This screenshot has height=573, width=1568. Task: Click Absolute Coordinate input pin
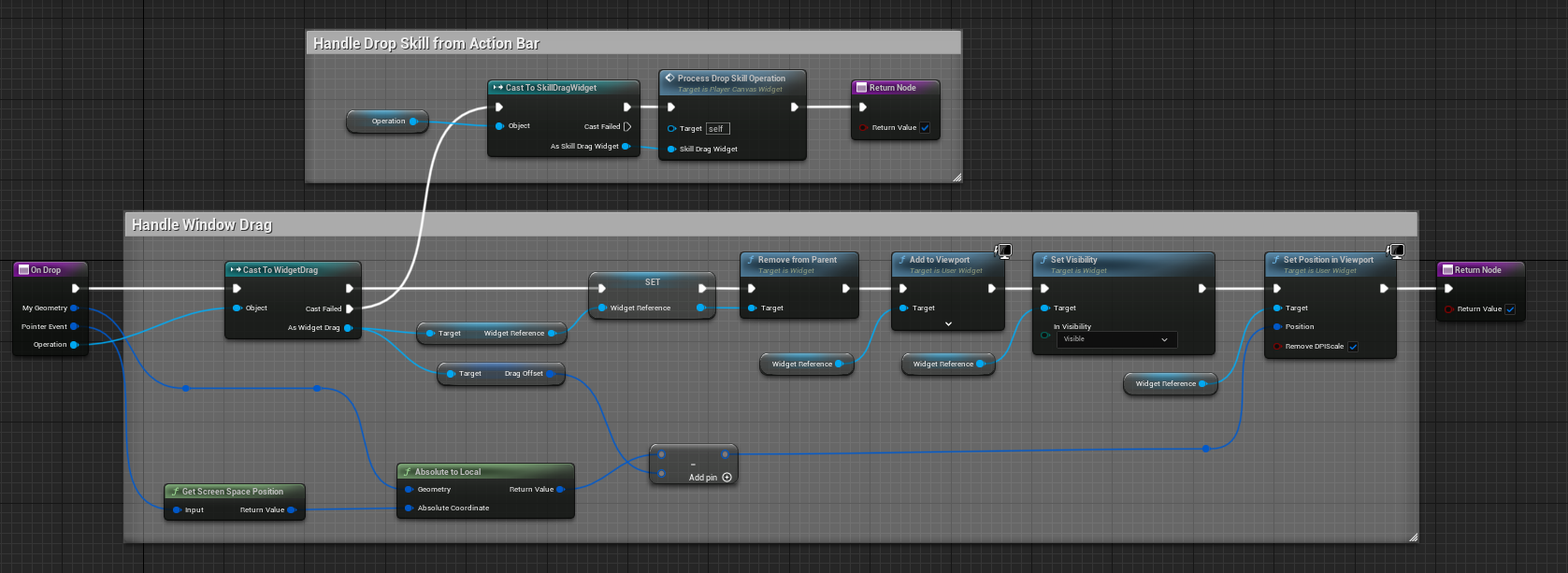[409, 508]
